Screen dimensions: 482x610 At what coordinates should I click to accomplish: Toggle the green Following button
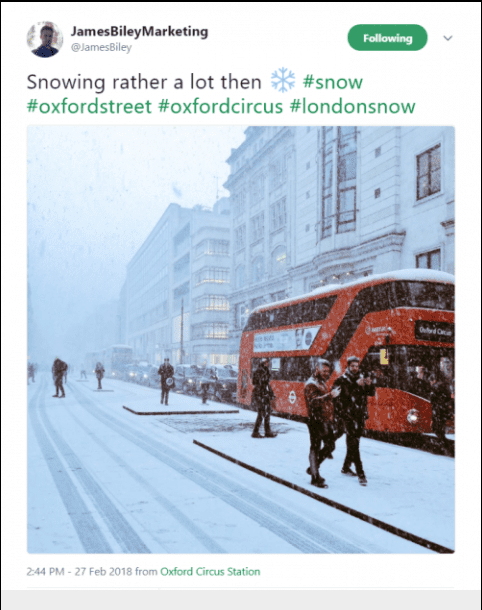click(387, 38)
